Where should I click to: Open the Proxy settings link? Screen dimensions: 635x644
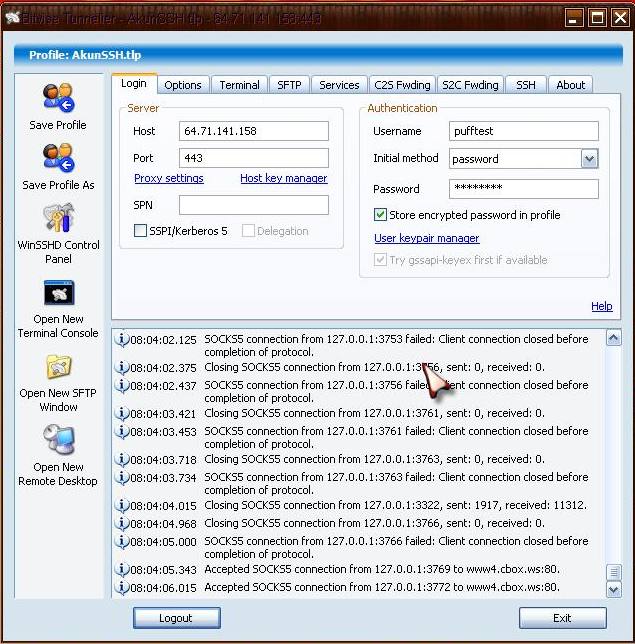click(x=169, y=179)
